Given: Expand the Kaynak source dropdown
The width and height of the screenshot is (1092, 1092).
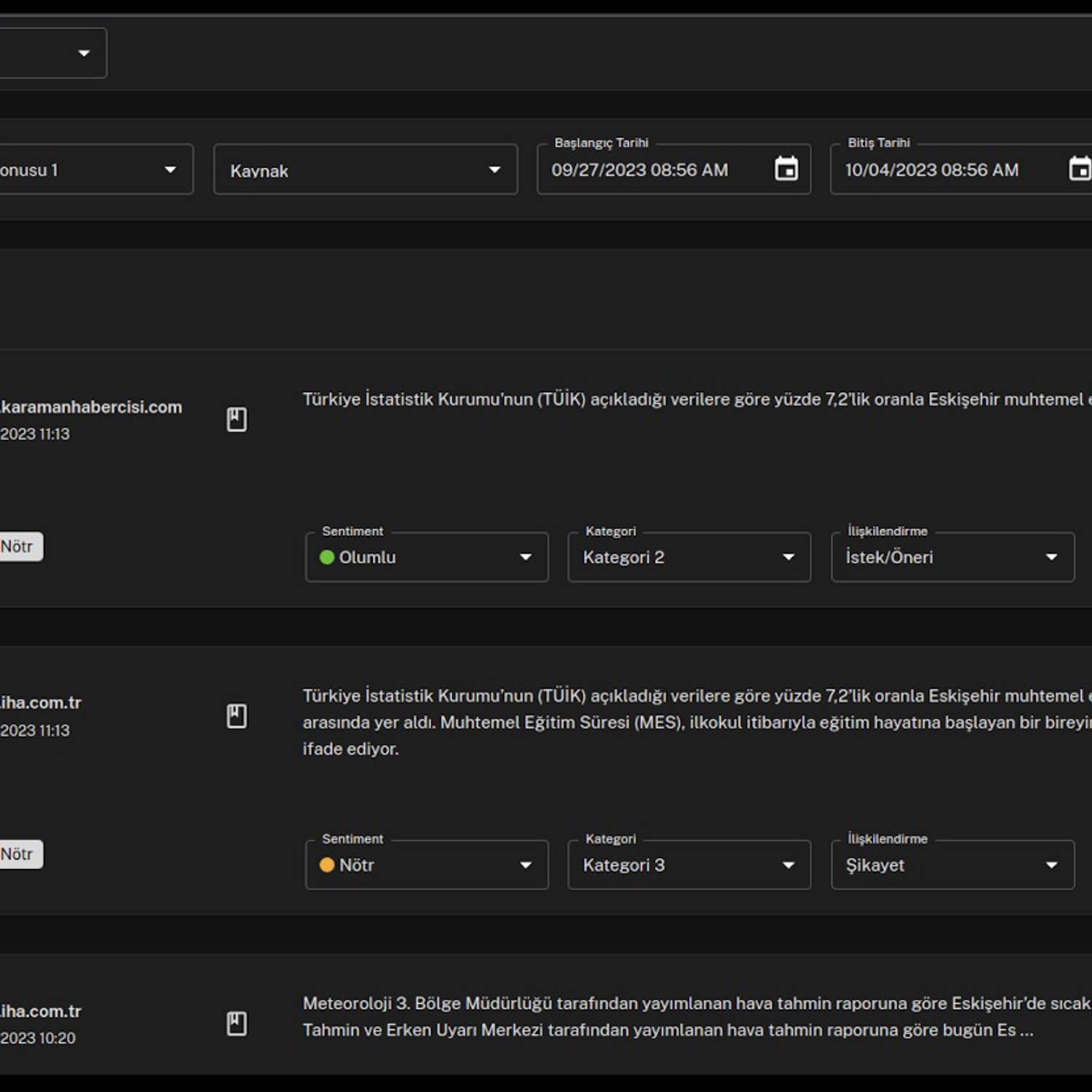Looking at the screenshot, I should (365, 170).
